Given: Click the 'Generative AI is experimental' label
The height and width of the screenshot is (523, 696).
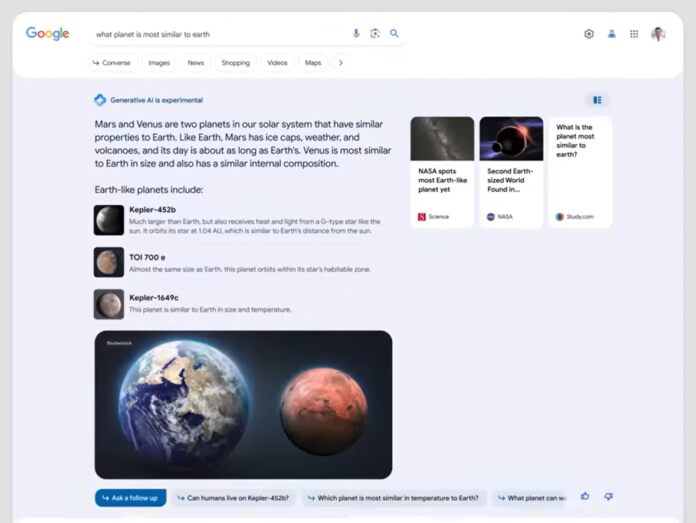Looking at the screenshot, I should 156,100.
